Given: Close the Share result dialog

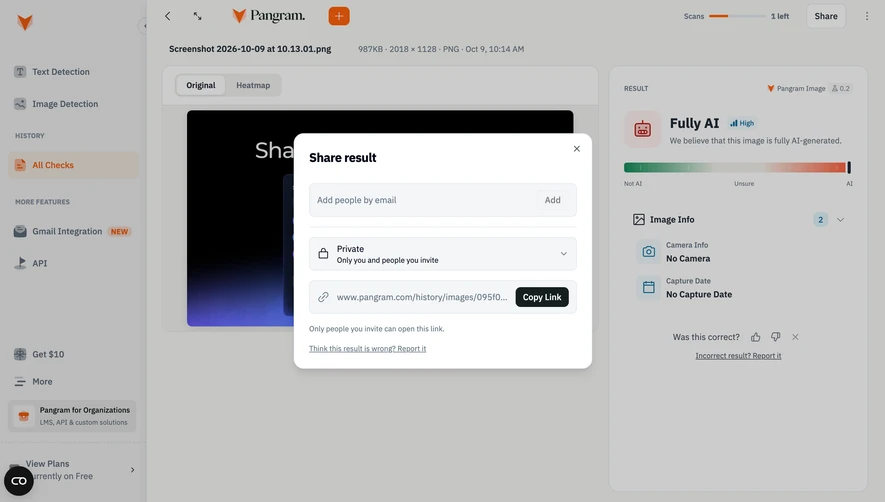Looking at the screenshot, I should (576, 149).
